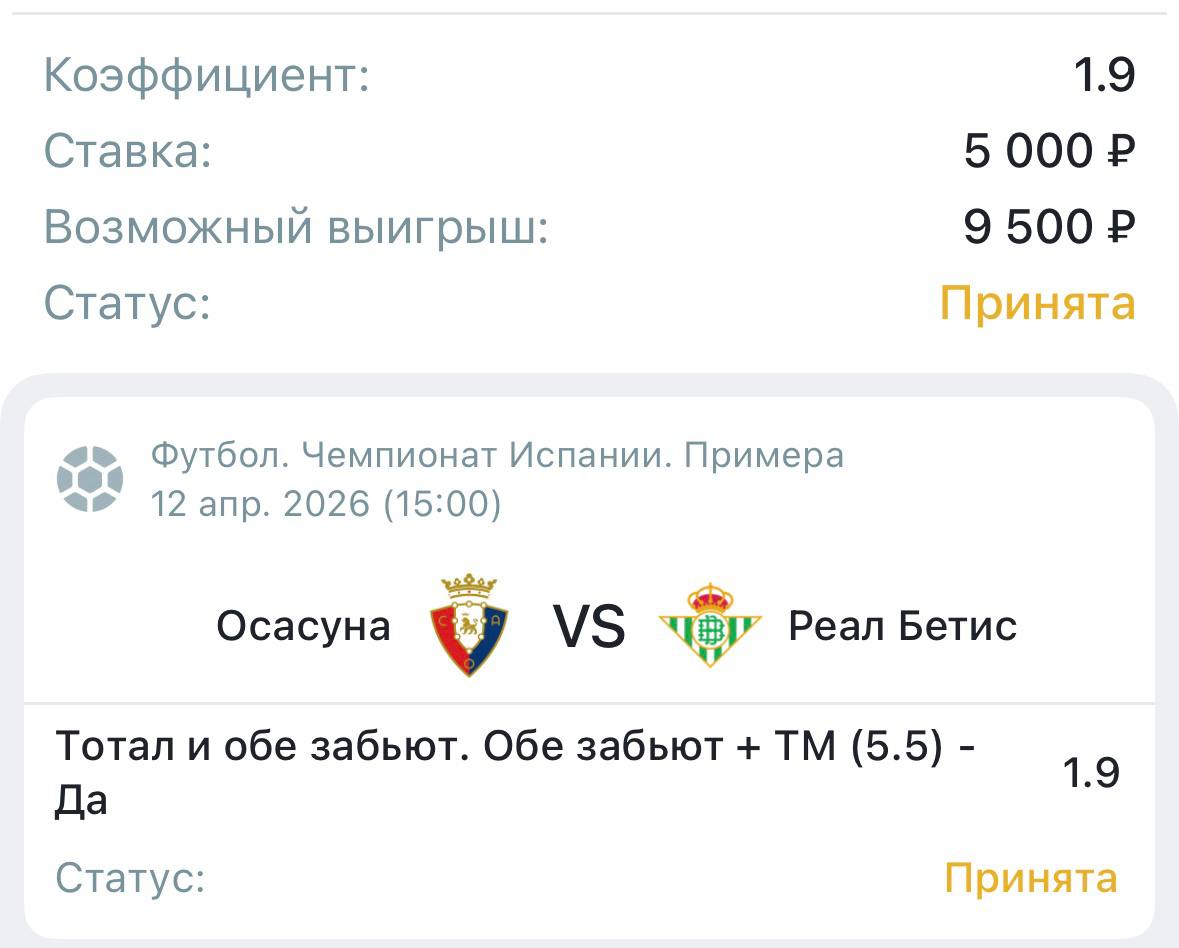
Task: Select the Осасуна team name
Action: (304, 626)
